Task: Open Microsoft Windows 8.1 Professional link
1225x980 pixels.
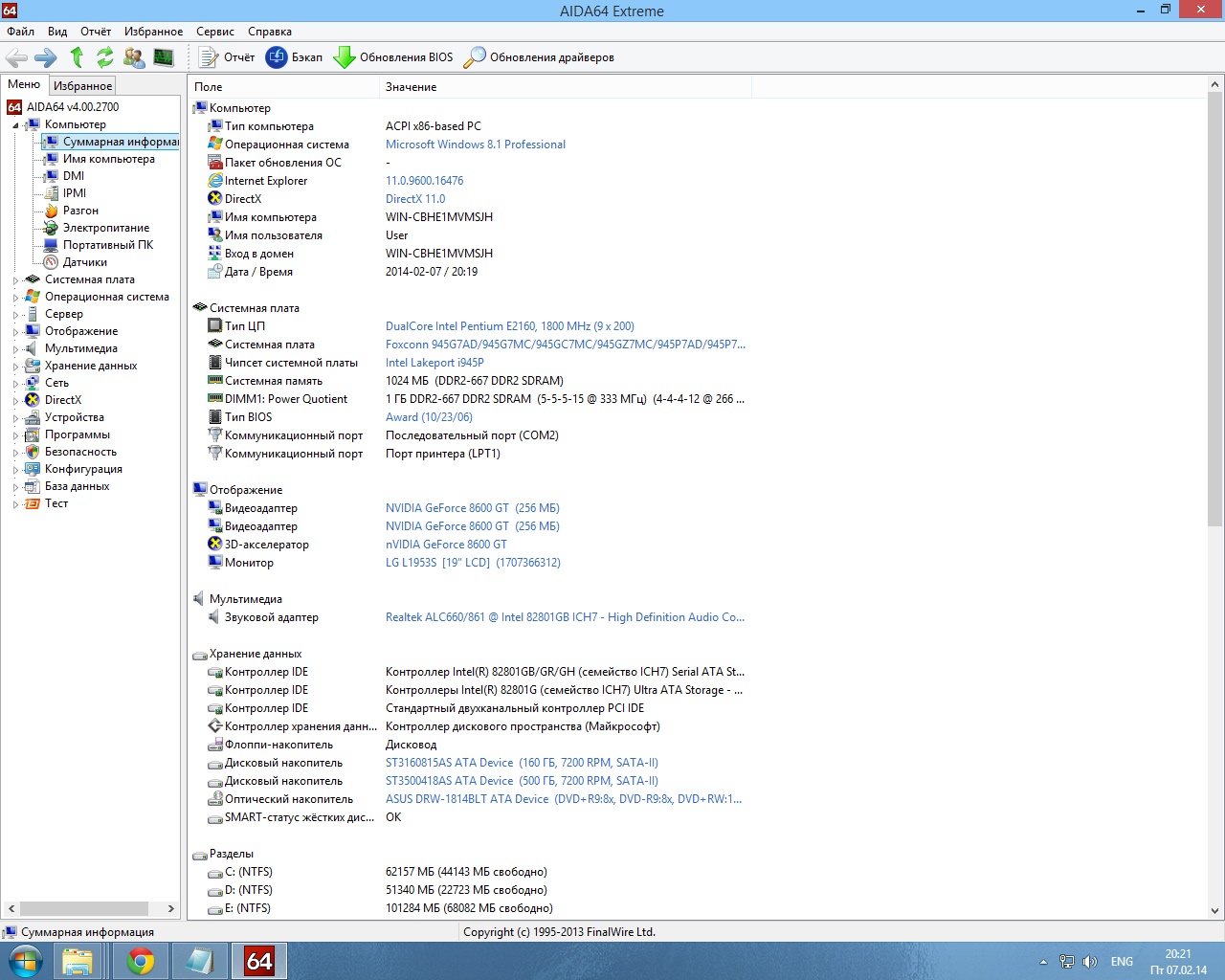Action: (x=476, y=145)
